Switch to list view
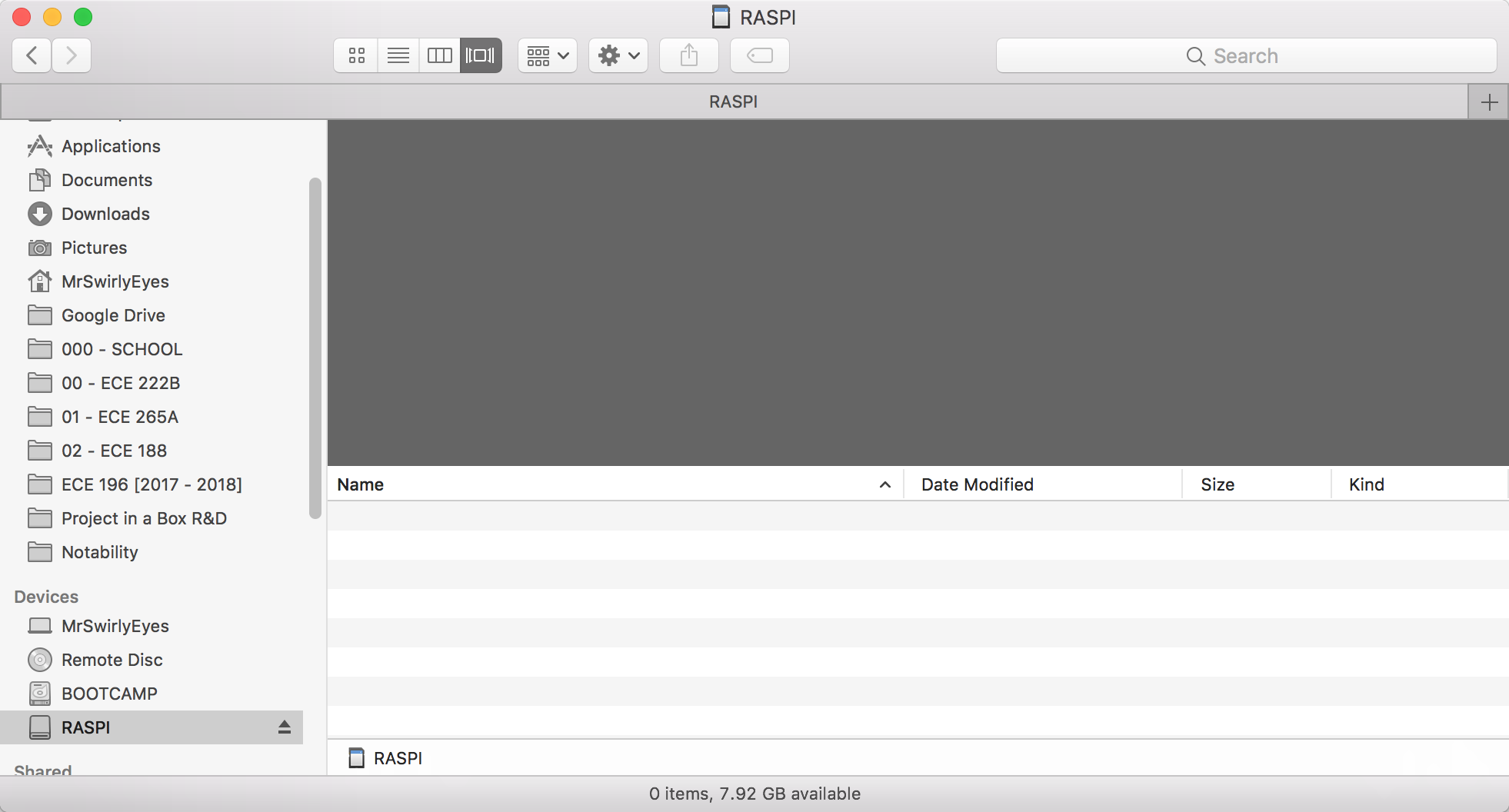1509x812 pixels. coord(398,55)
